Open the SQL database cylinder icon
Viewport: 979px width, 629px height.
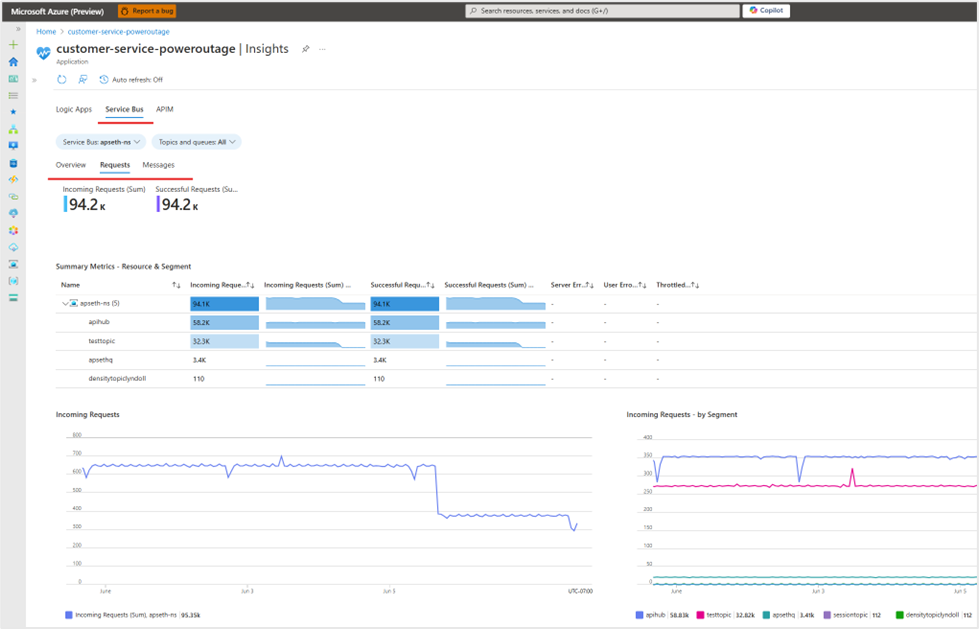pos(13,163)
